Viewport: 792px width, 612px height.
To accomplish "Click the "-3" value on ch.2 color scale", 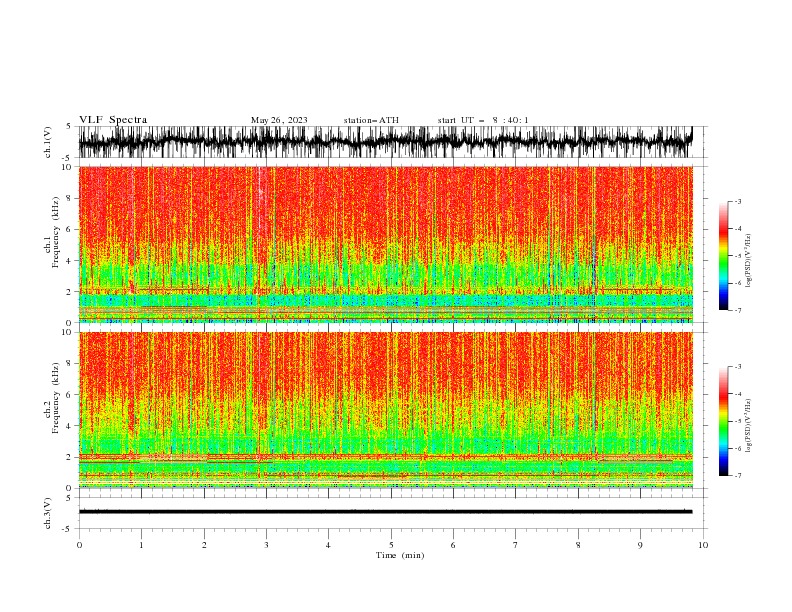I will (737, 367).
